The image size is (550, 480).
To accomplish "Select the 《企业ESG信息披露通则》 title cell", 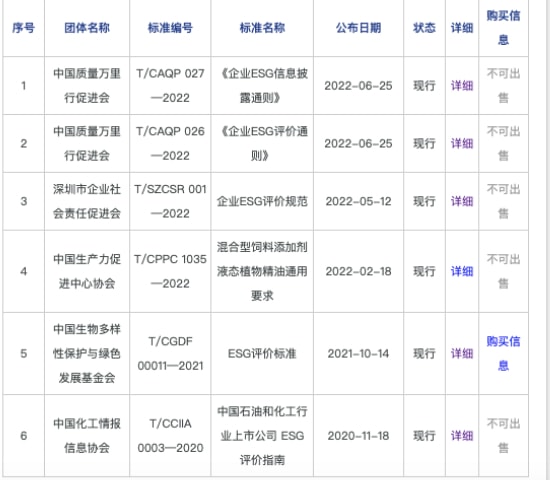I will [262, 86].
